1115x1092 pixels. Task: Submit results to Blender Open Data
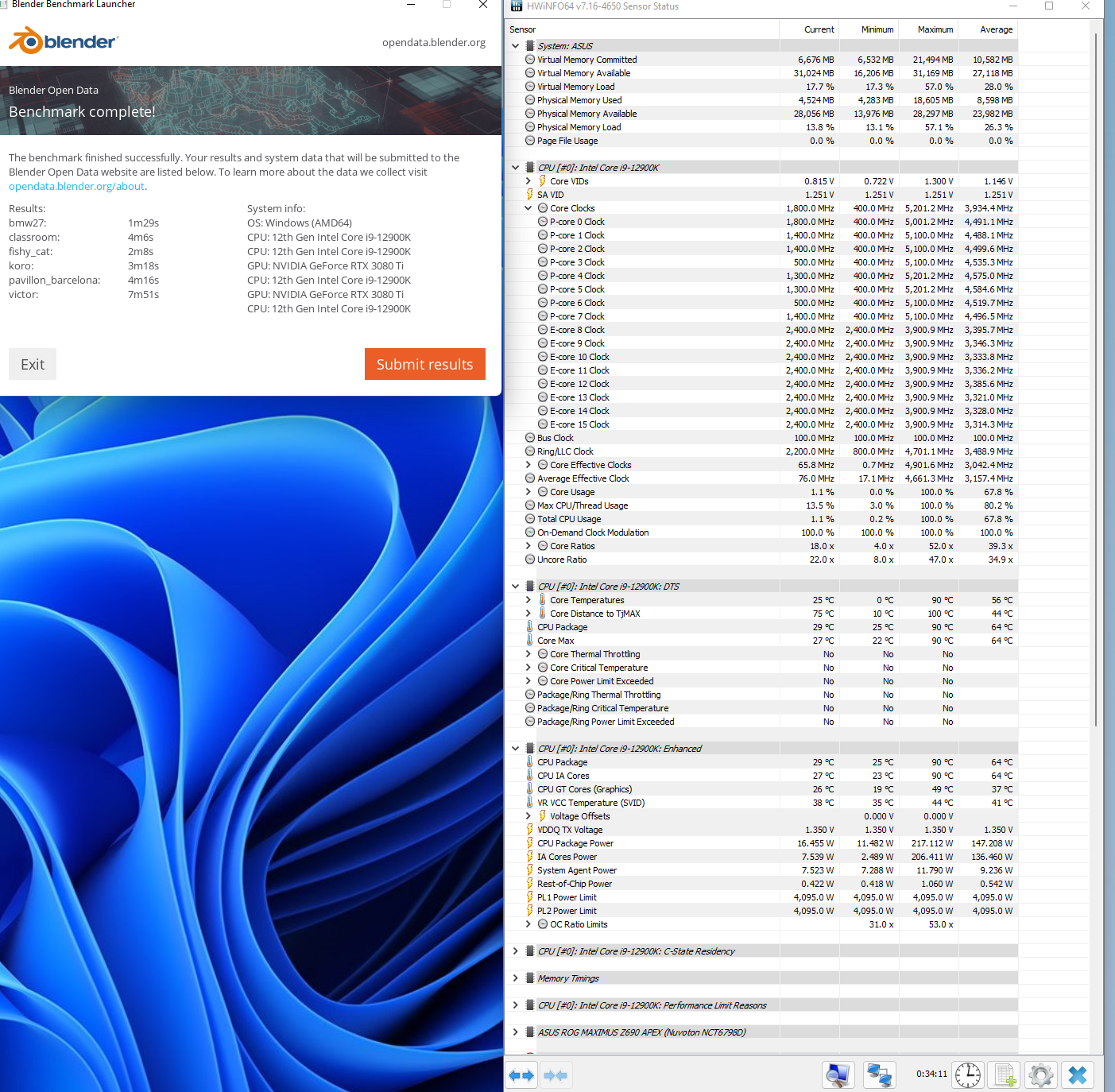425,364
